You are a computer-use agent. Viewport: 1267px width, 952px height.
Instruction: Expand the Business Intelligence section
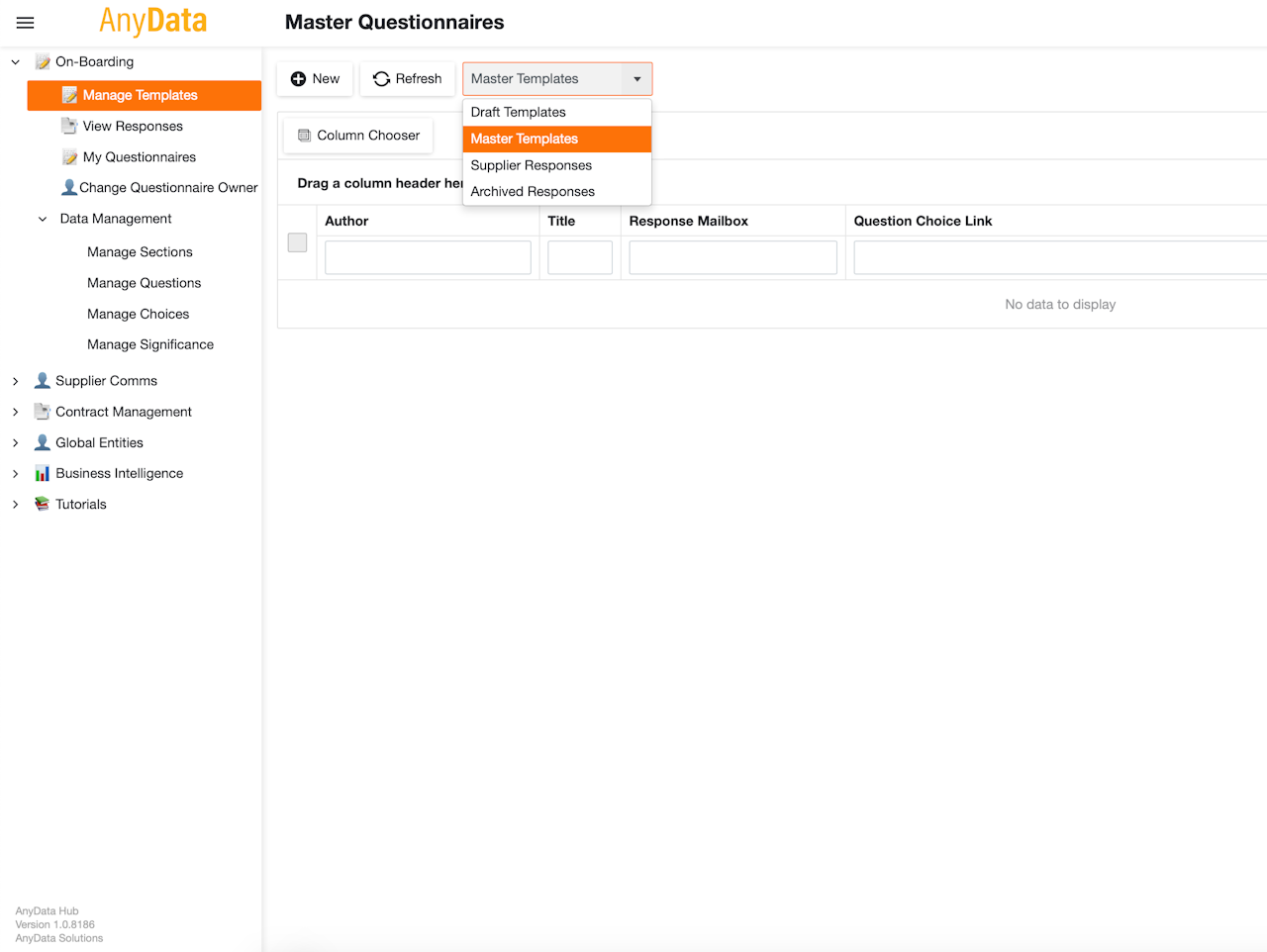coord(16,473)
